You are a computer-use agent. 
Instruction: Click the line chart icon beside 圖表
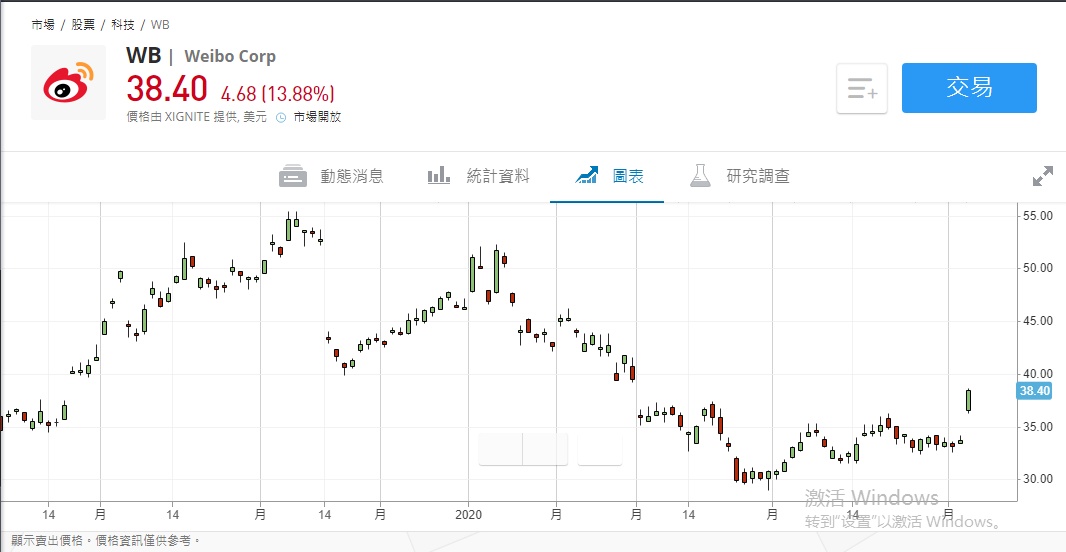(x=587, y=176)
